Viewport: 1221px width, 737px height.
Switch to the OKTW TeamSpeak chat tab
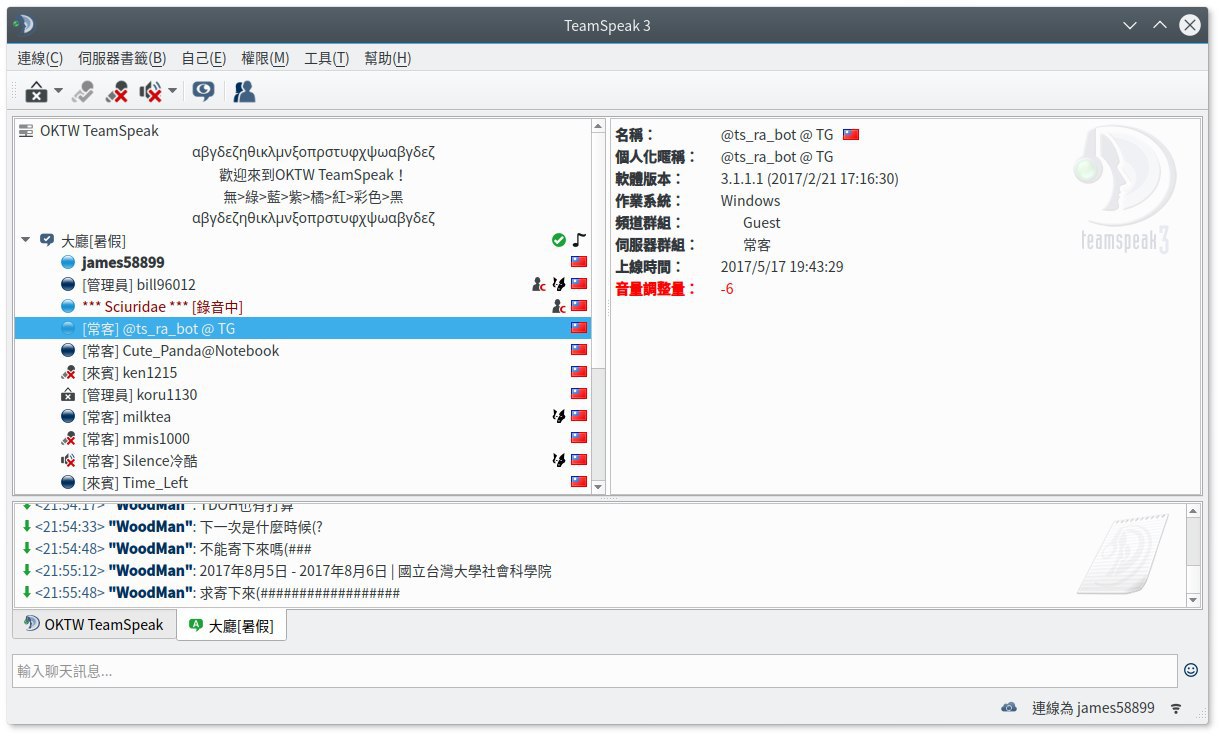(94, 624)
